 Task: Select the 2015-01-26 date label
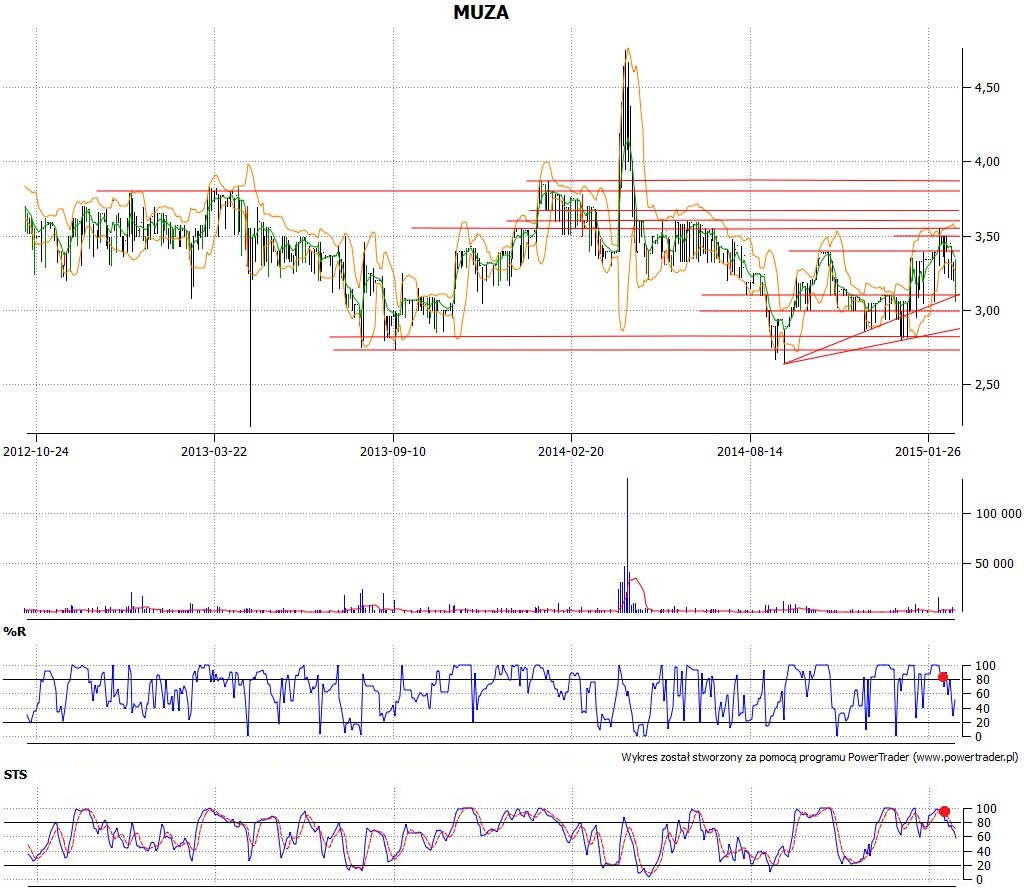point(927,451)
